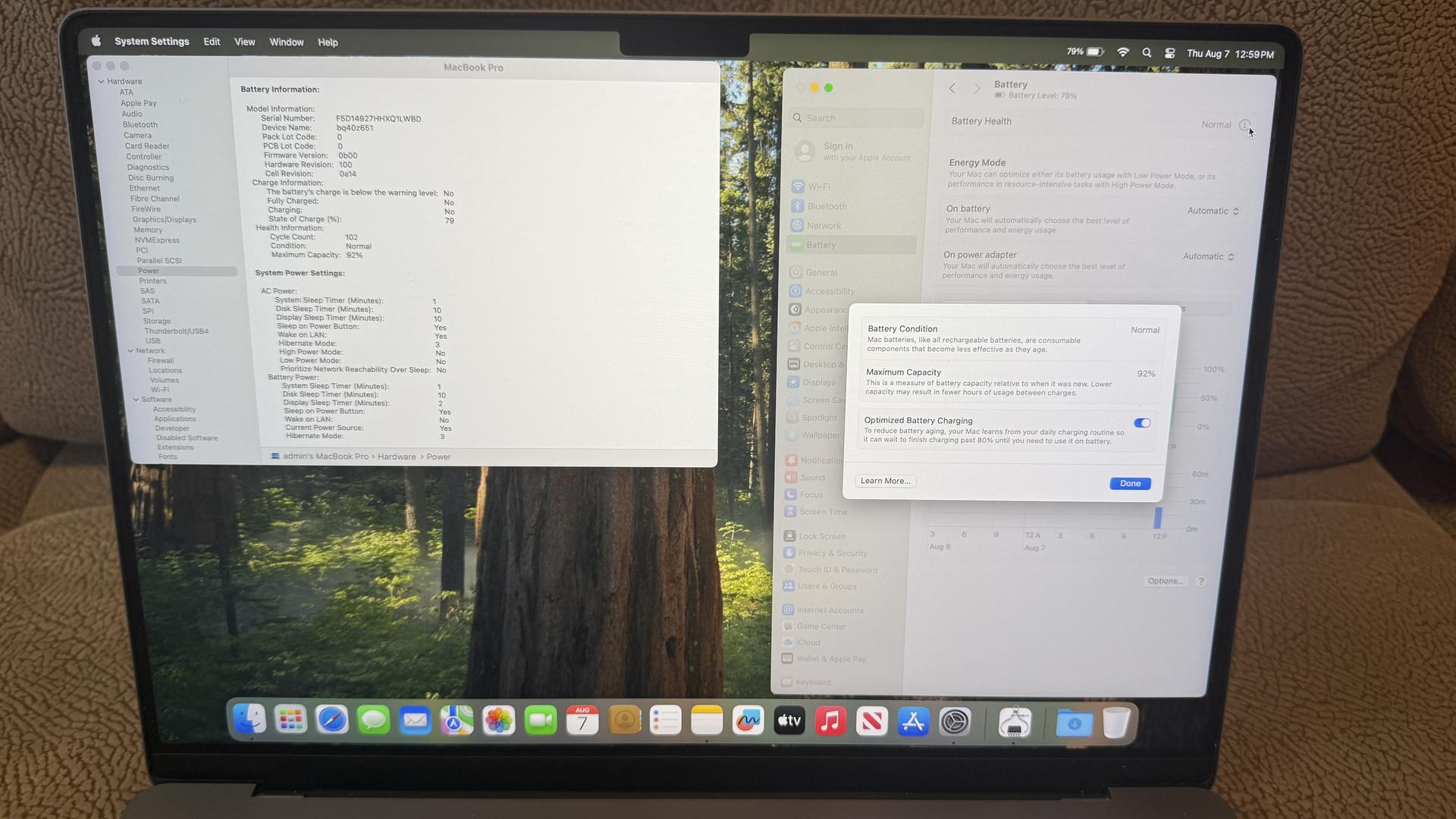Select Battery in System Settings sidebar
The width and height of the screenshot is (1456, 819).
coord(851,245)
